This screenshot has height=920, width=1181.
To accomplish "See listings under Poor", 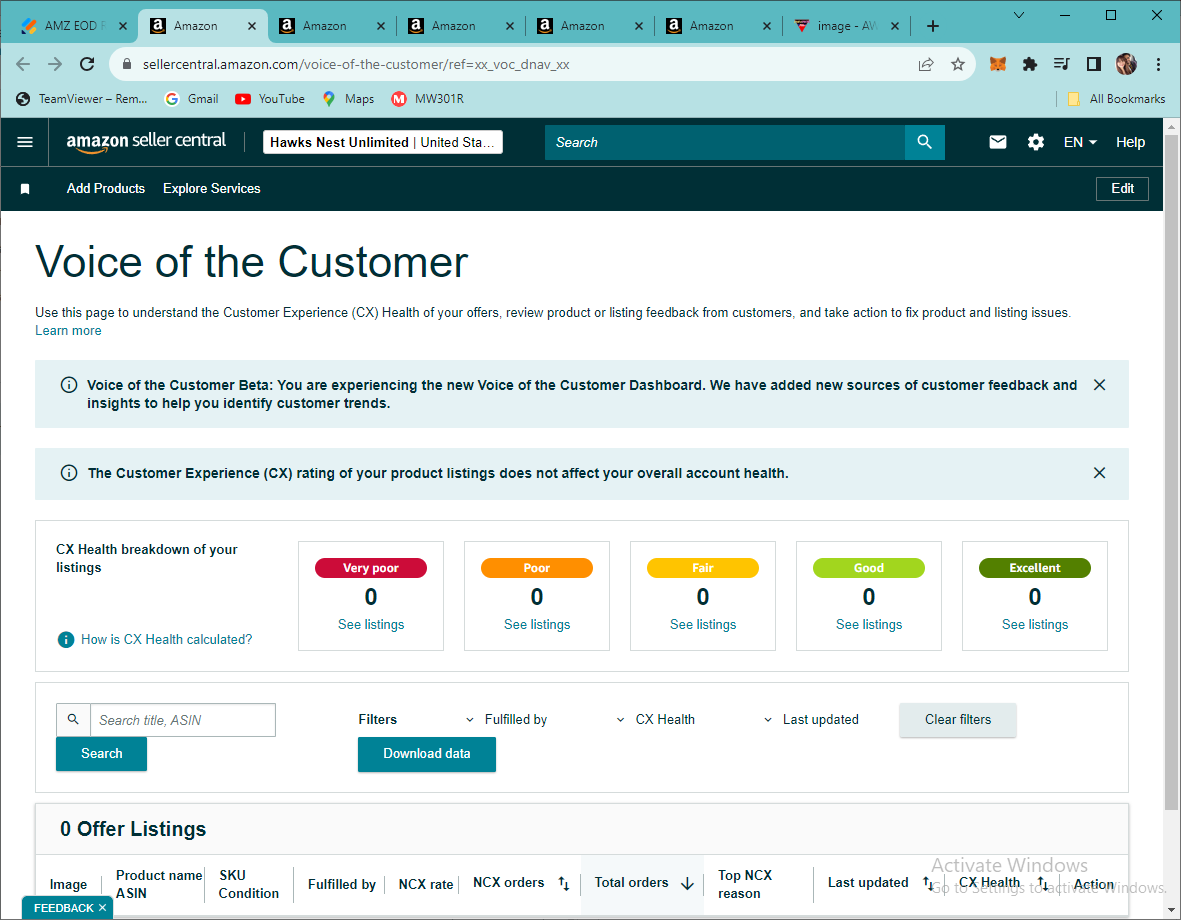I will coord(537,624).
